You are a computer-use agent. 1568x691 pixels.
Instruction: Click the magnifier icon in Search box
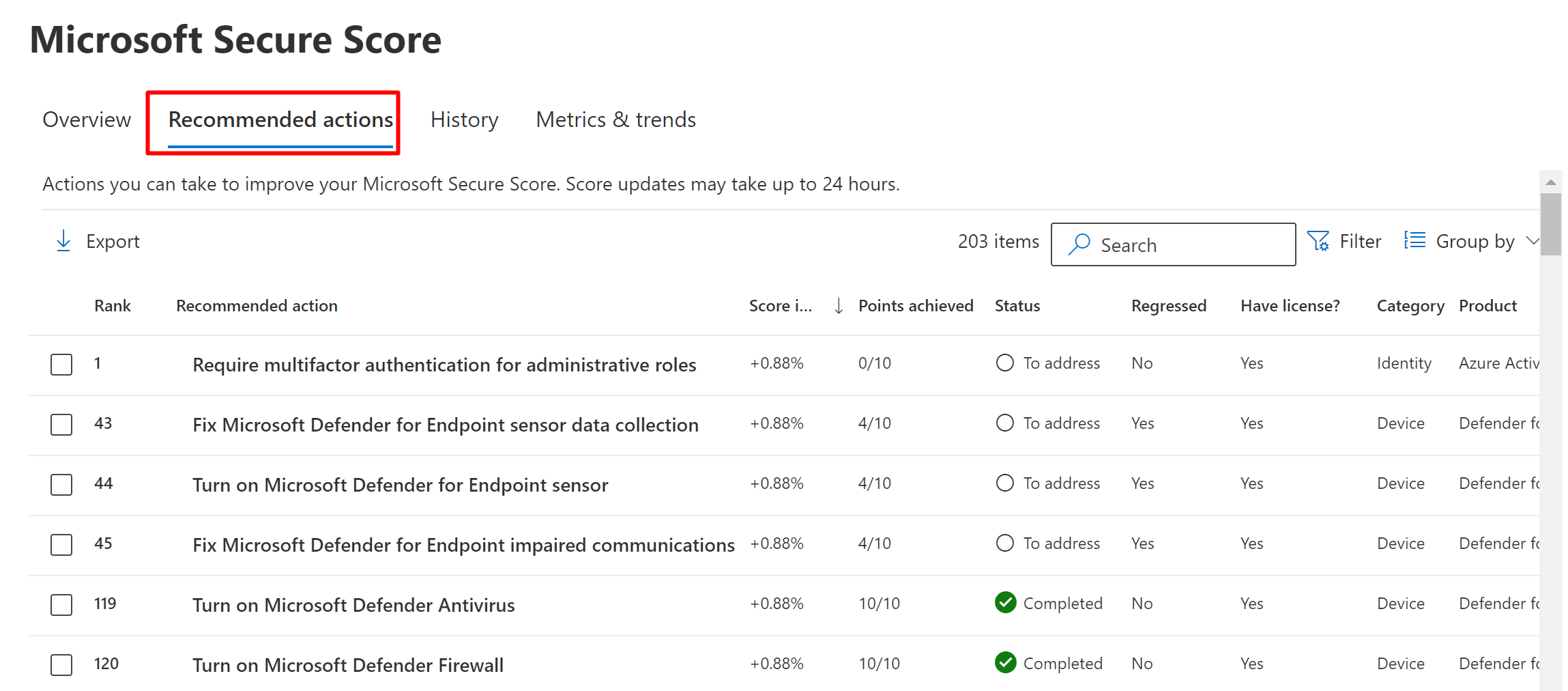coord(1079,244)
